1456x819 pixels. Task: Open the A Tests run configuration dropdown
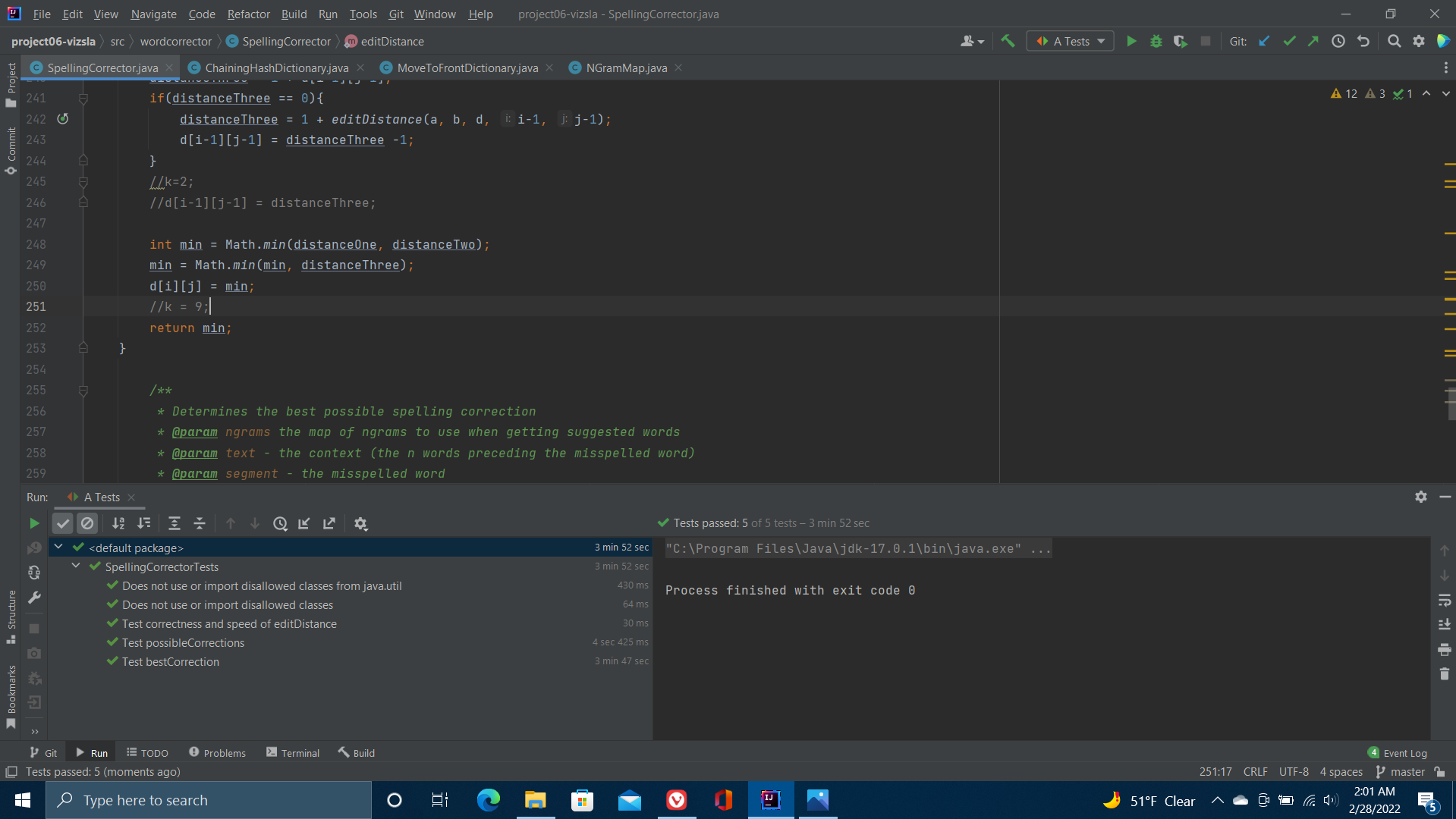pos(1071,42)
